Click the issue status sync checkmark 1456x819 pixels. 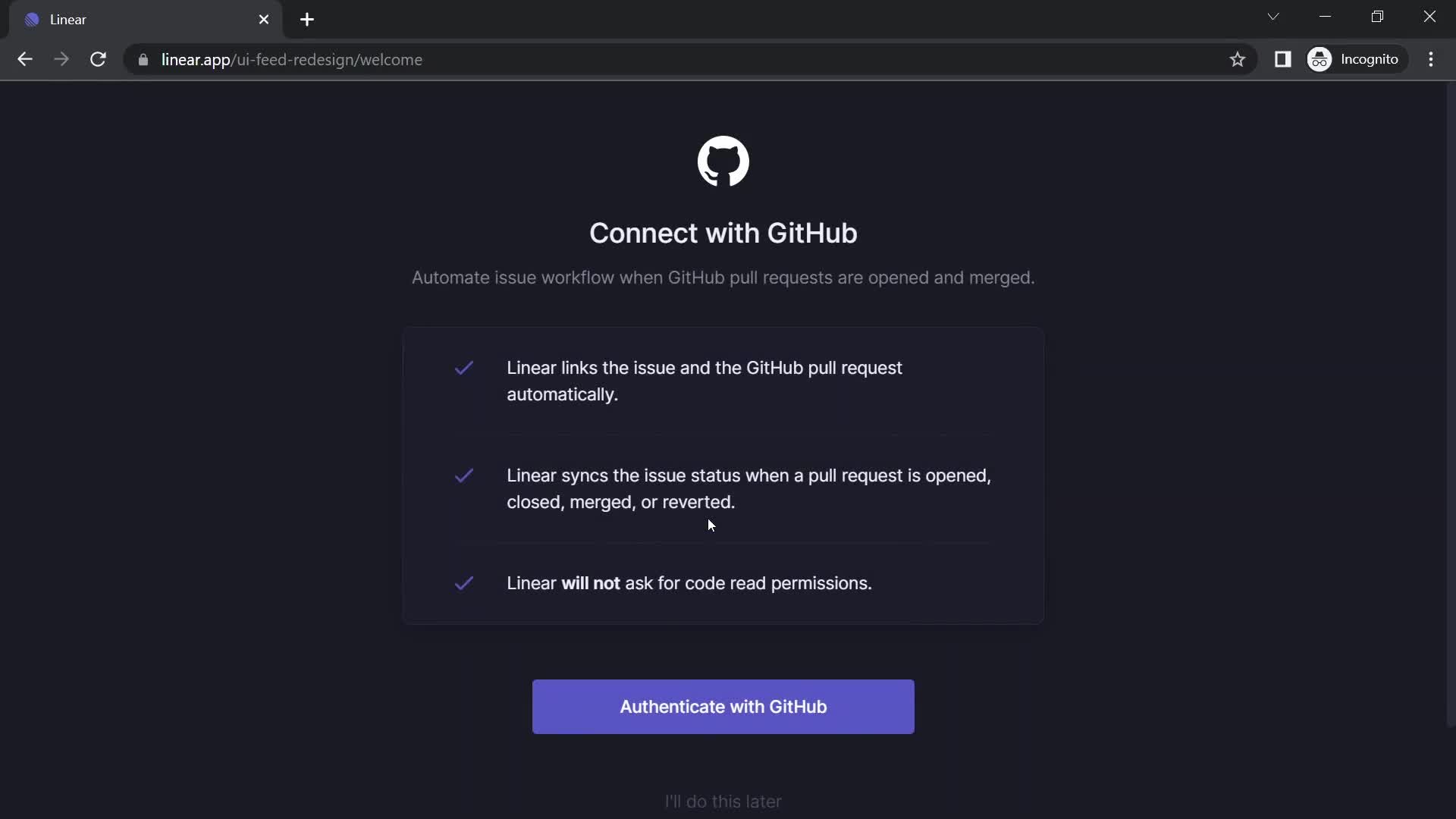465,475
